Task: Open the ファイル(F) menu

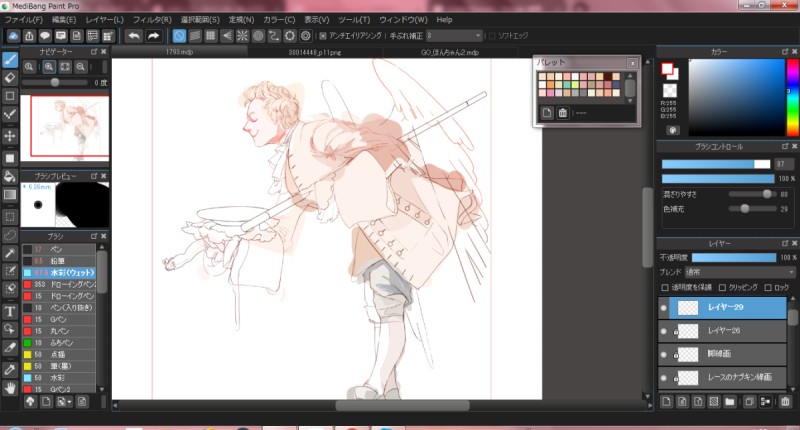Action: (24, 19)
